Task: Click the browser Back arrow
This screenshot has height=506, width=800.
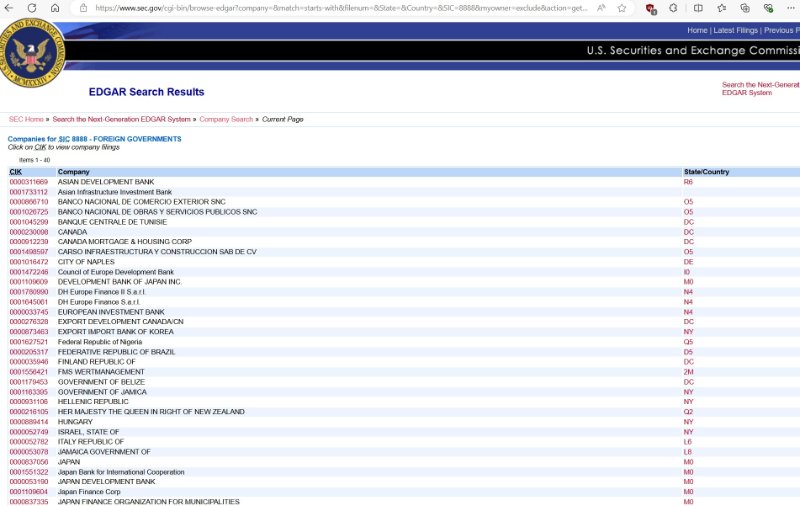Action: [x=9, y=8]
